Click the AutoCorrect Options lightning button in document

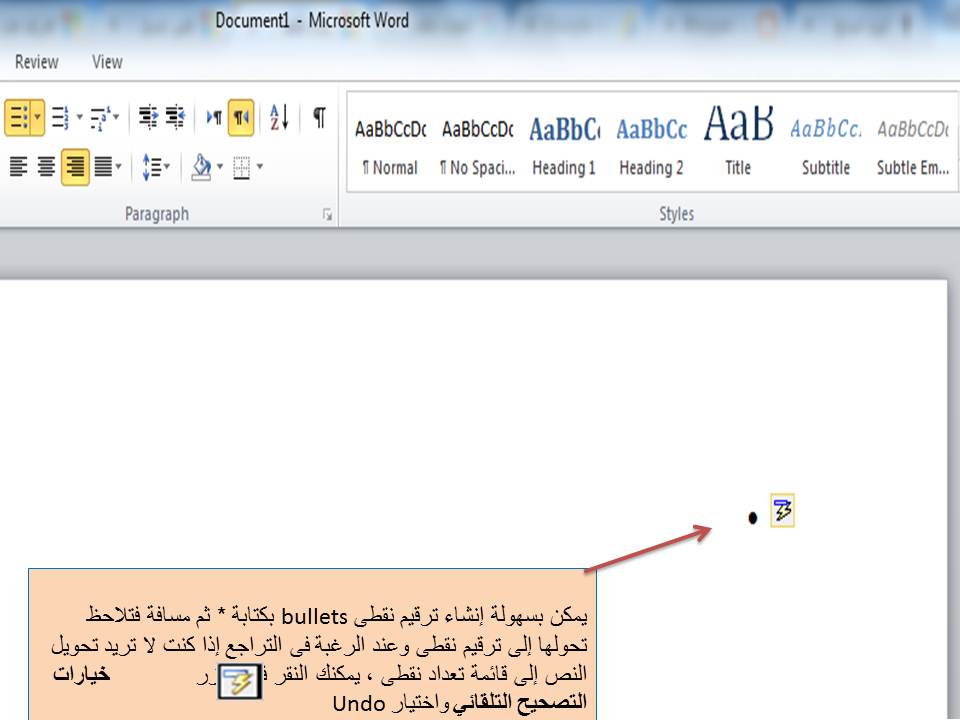[x=782, y=510]
